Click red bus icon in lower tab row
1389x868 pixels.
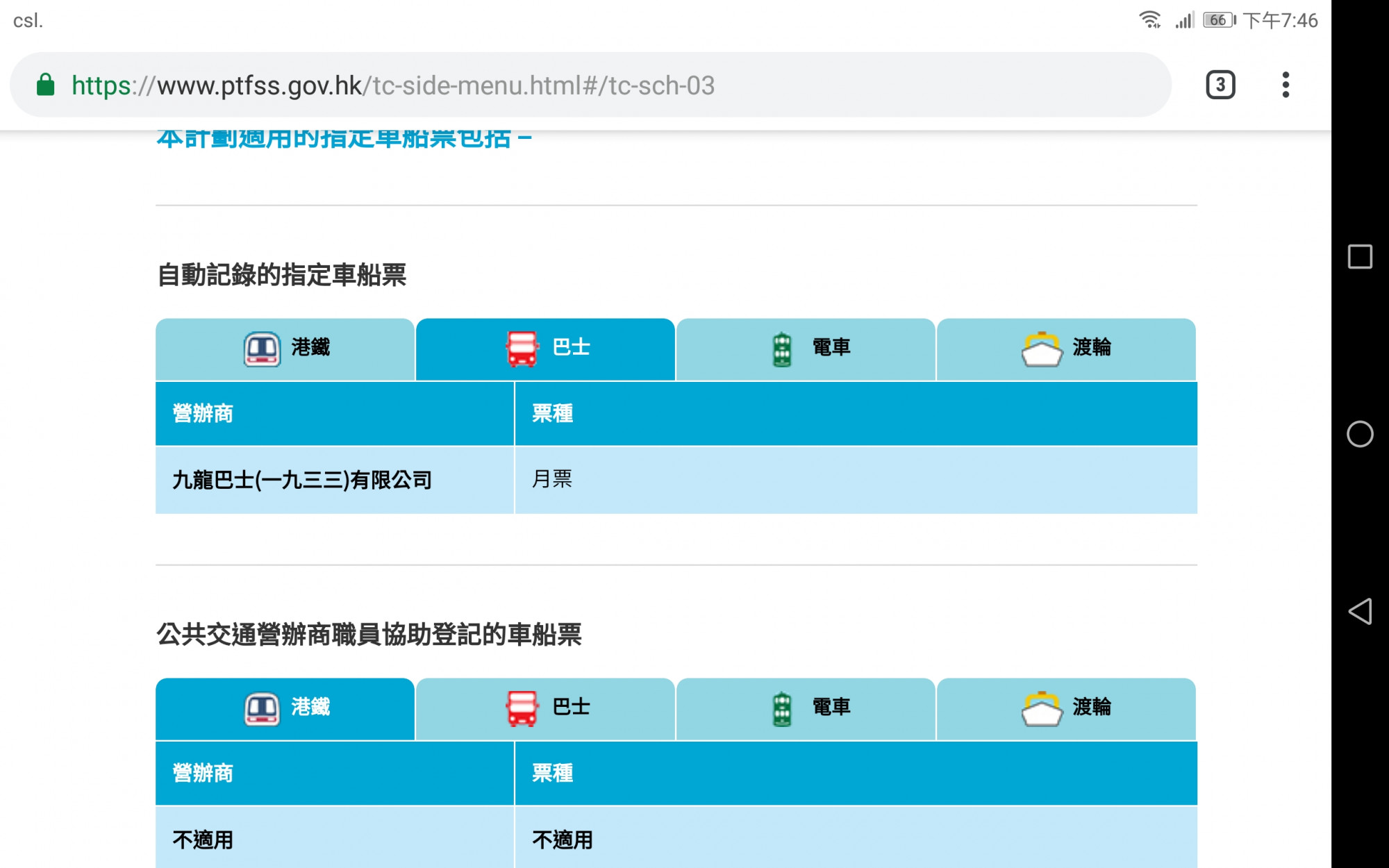(x=522, y=708)
